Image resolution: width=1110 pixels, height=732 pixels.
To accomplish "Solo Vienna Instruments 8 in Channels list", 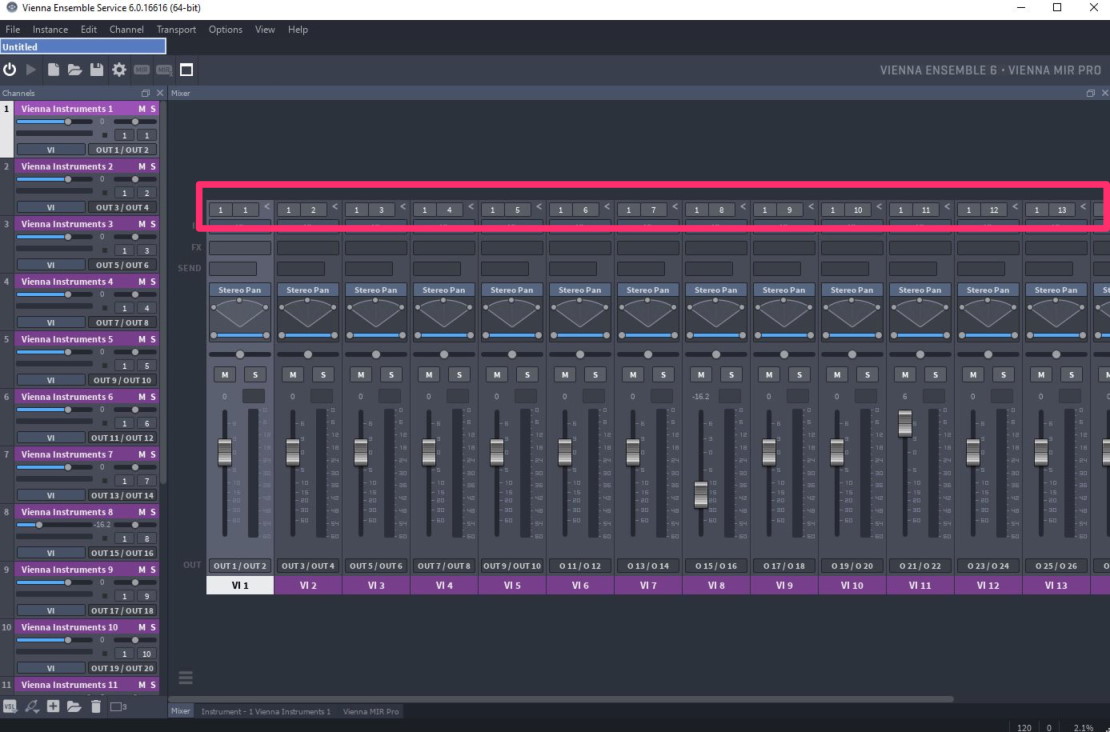I will 153,512.
